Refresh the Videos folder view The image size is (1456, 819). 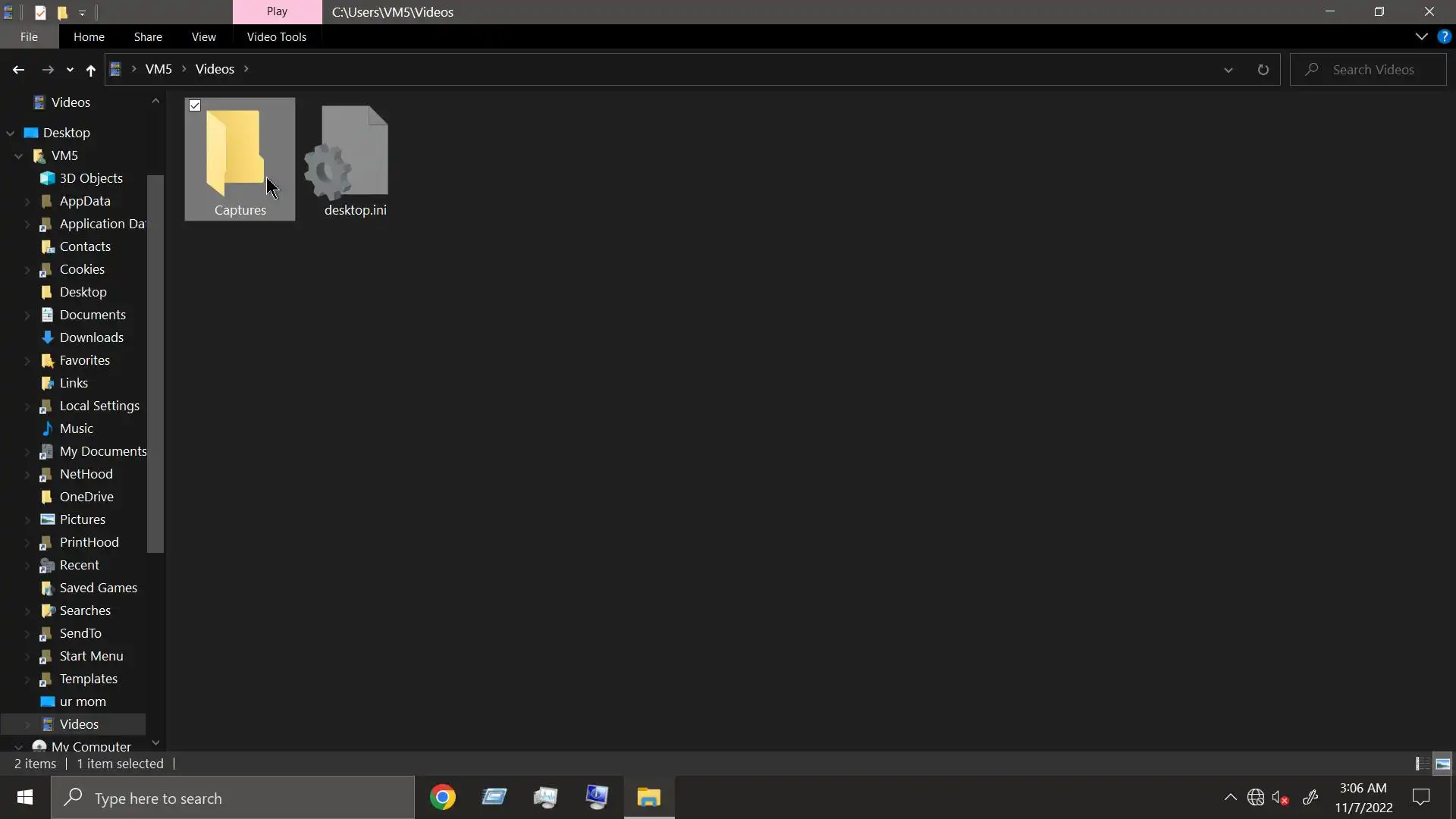1263,70
